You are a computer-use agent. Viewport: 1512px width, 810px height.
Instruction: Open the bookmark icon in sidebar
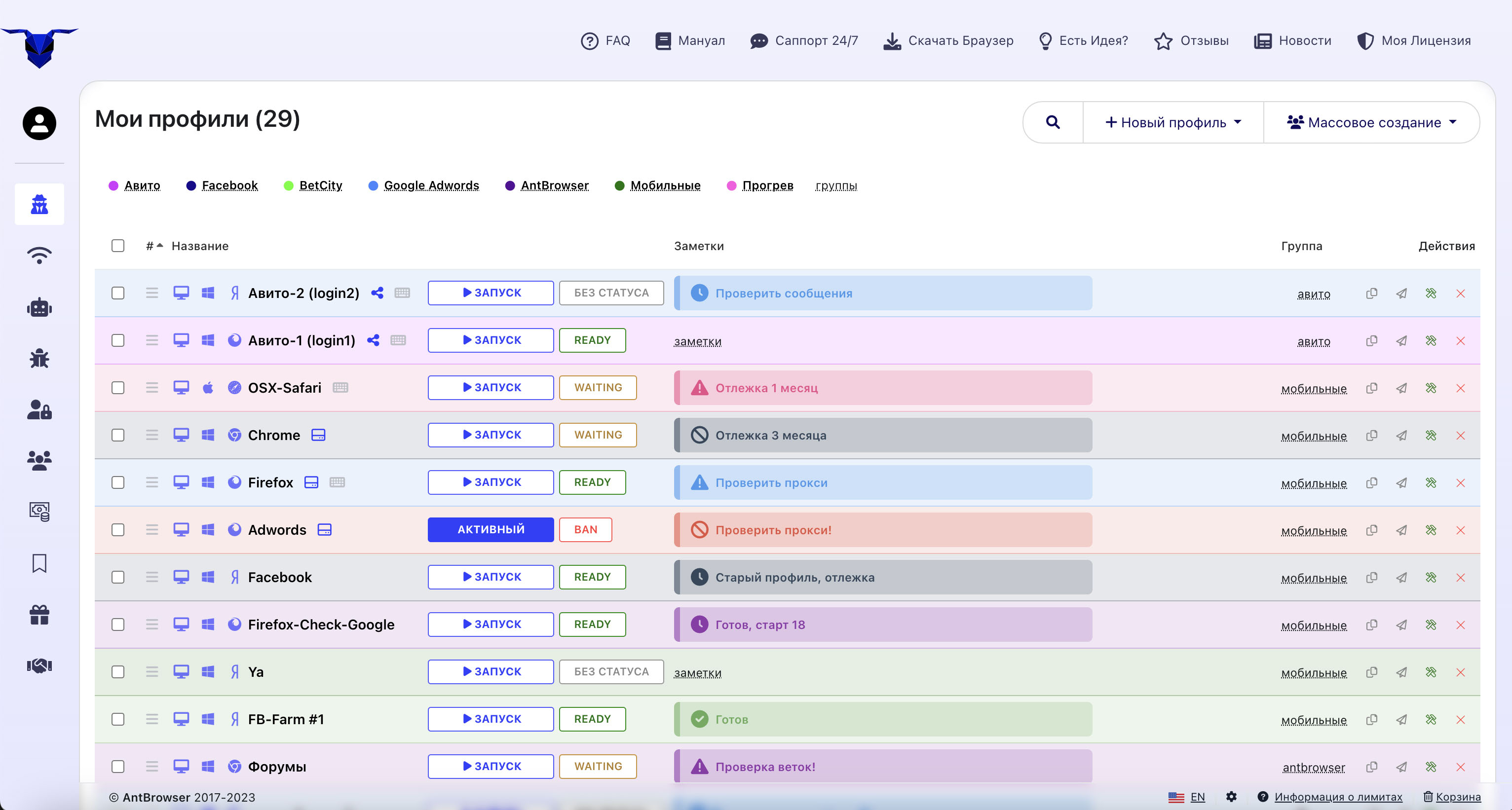click(39, 563)
